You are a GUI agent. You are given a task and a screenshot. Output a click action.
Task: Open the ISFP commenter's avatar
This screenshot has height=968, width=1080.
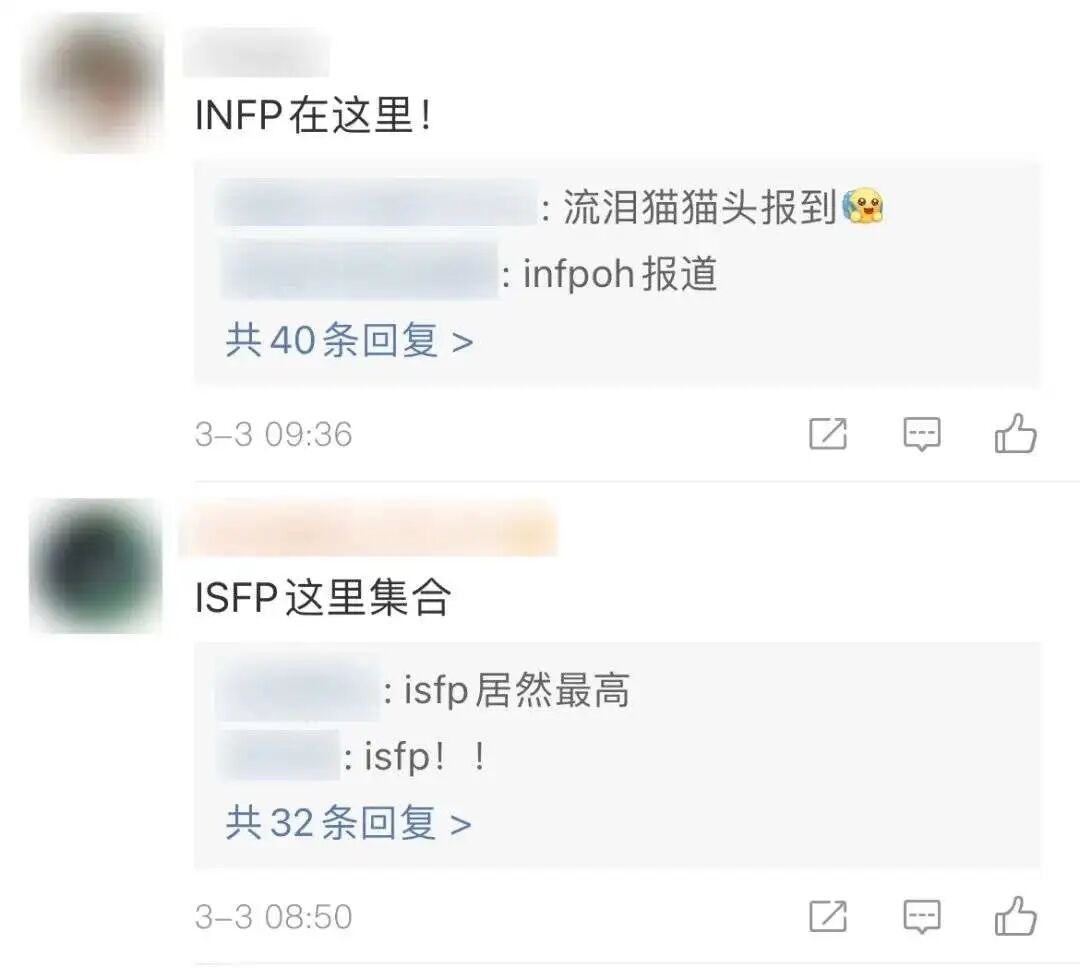point(96,565)
